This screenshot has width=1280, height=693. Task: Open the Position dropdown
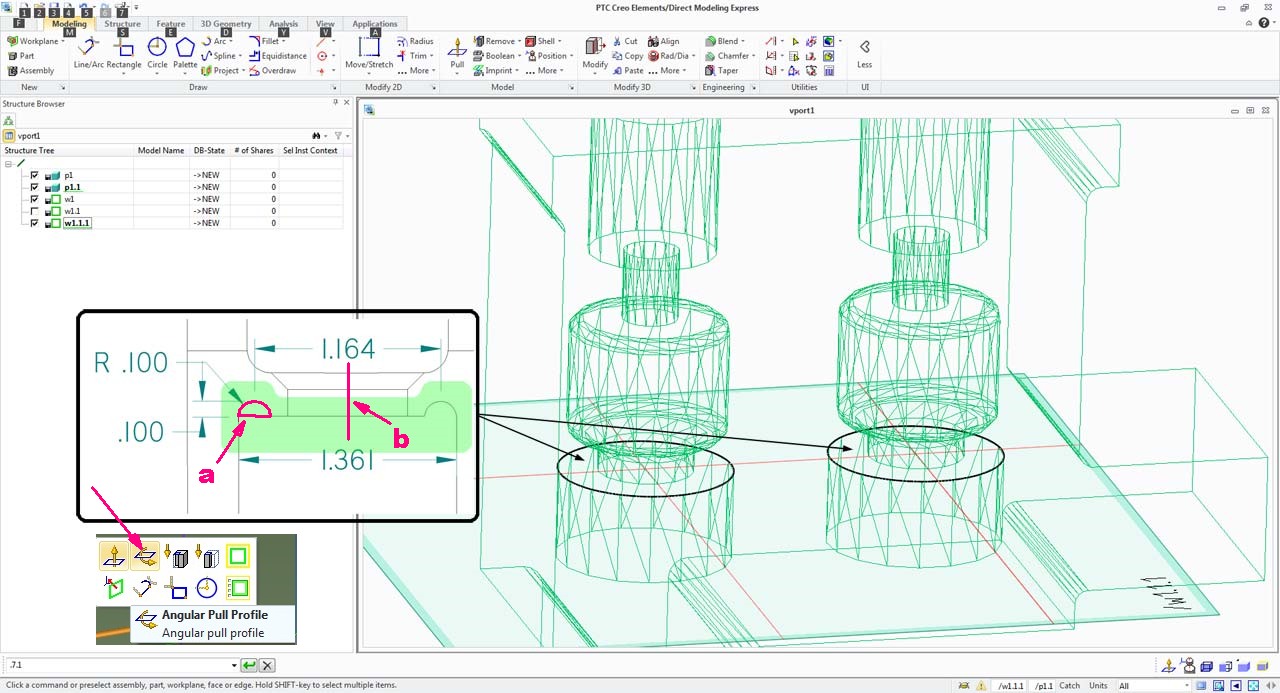[572, 56]
